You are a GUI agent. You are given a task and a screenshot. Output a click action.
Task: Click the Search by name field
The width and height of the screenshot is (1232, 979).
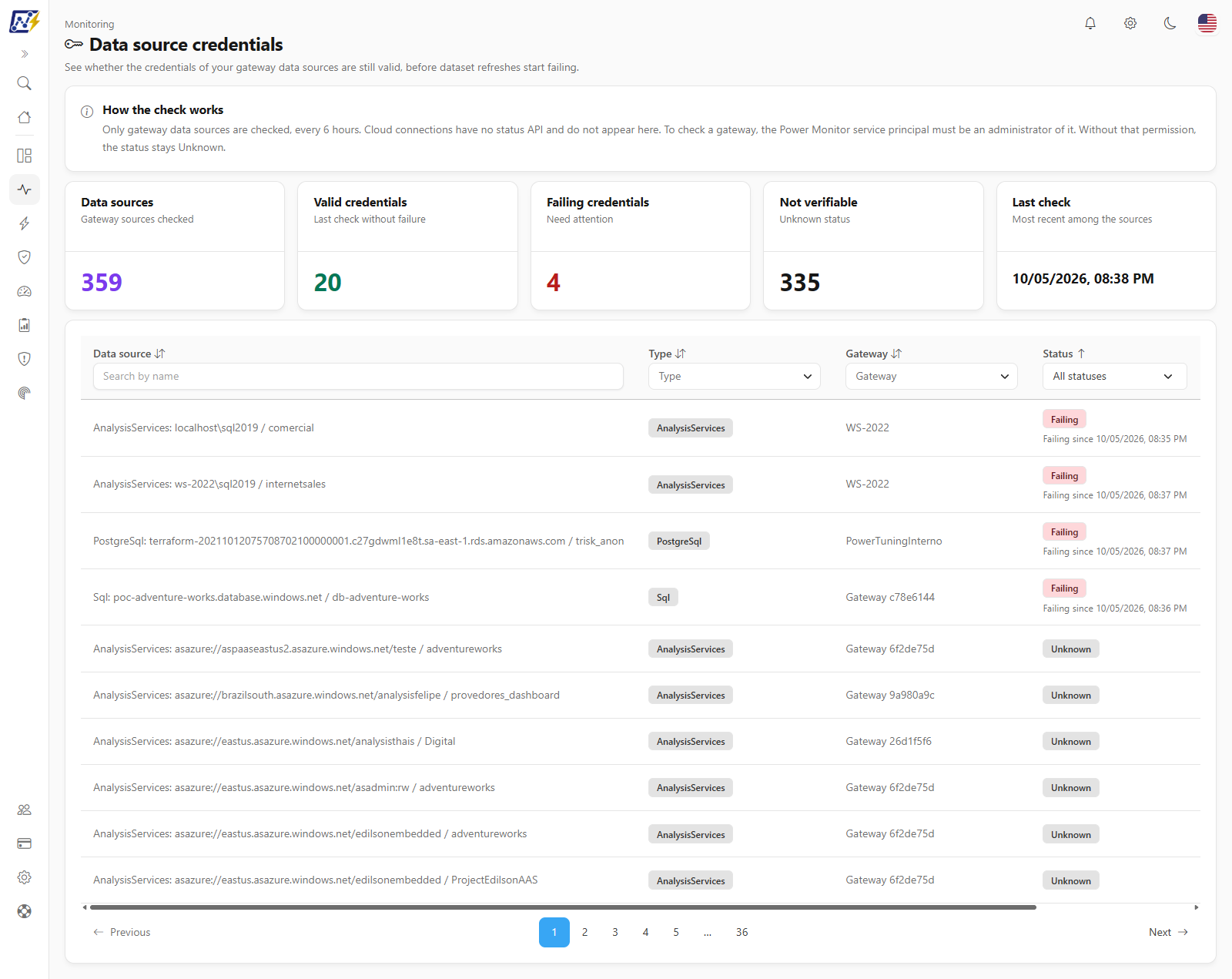click(358, 376)
